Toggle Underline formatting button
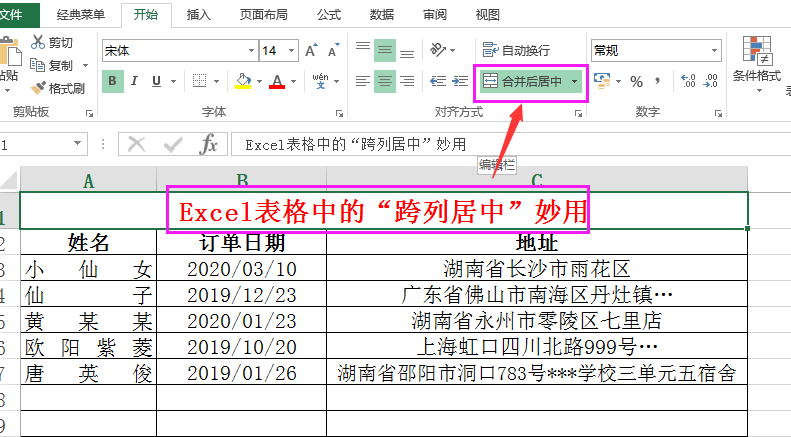This screenshot has width=791, height=437. tap(156, 81)
